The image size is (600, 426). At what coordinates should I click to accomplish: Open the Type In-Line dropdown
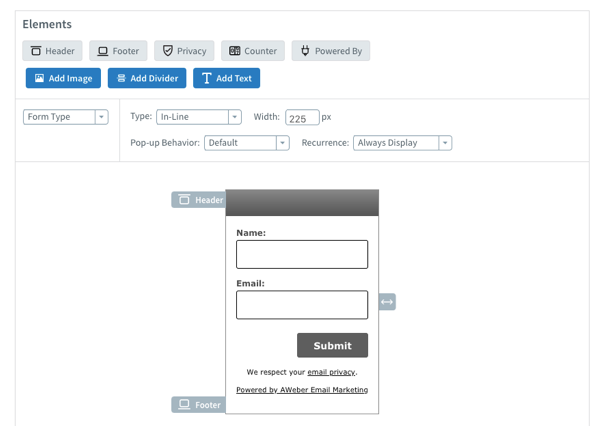point(198,117)
